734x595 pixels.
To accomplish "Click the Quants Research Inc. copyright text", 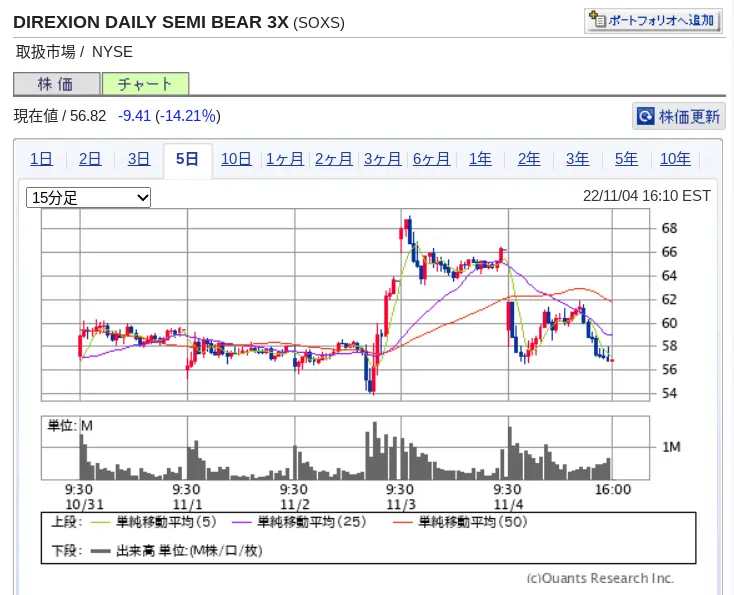I will (x=601, y=579).
